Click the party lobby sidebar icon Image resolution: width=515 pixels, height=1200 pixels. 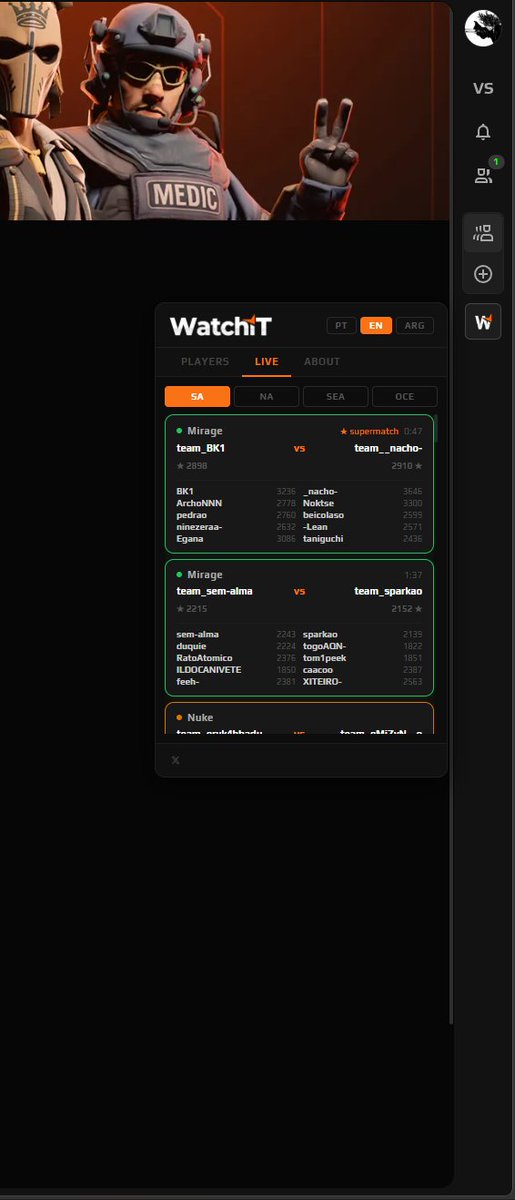483,233
